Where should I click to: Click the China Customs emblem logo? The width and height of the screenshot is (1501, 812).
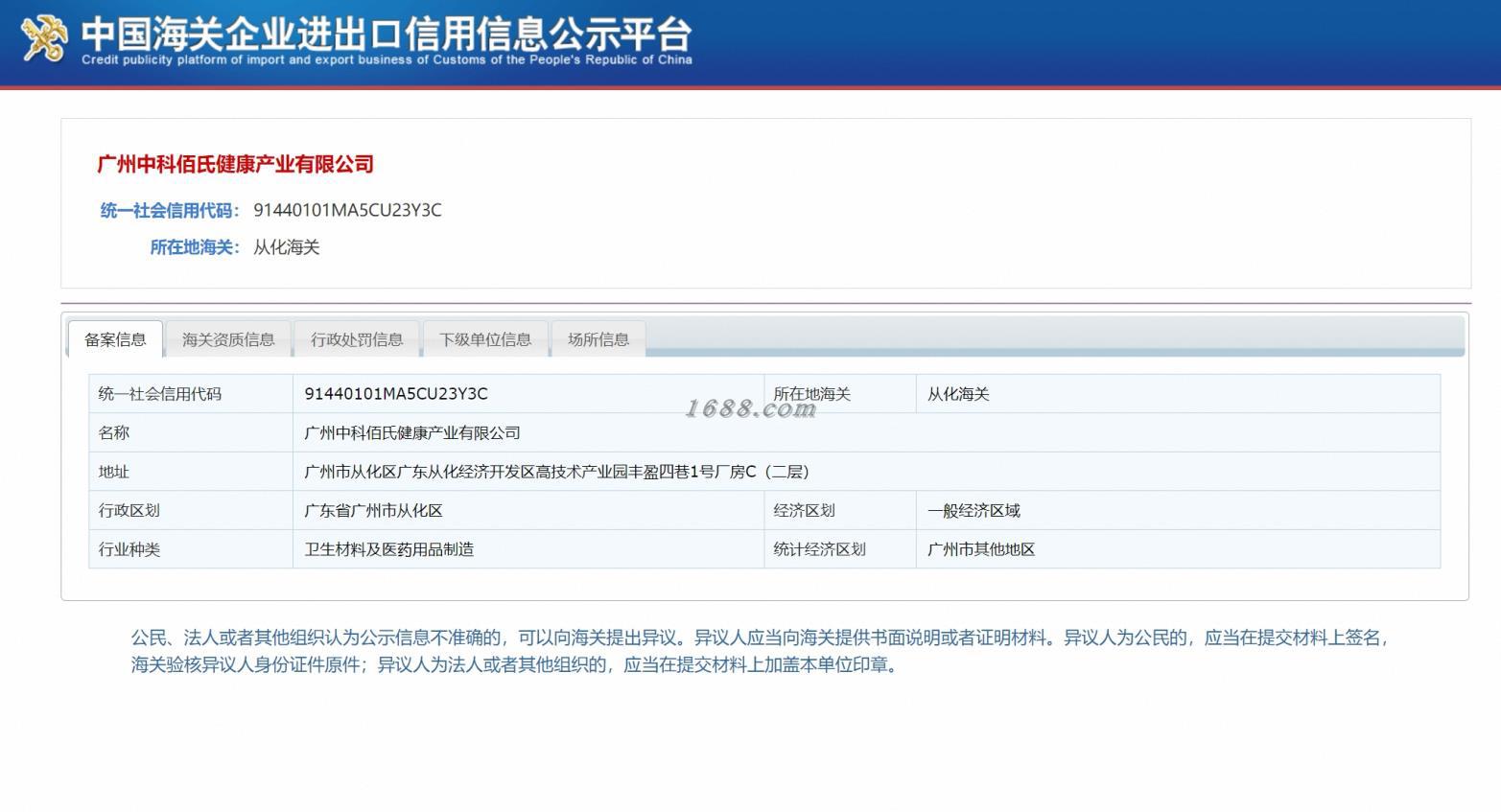coord(44,39)
